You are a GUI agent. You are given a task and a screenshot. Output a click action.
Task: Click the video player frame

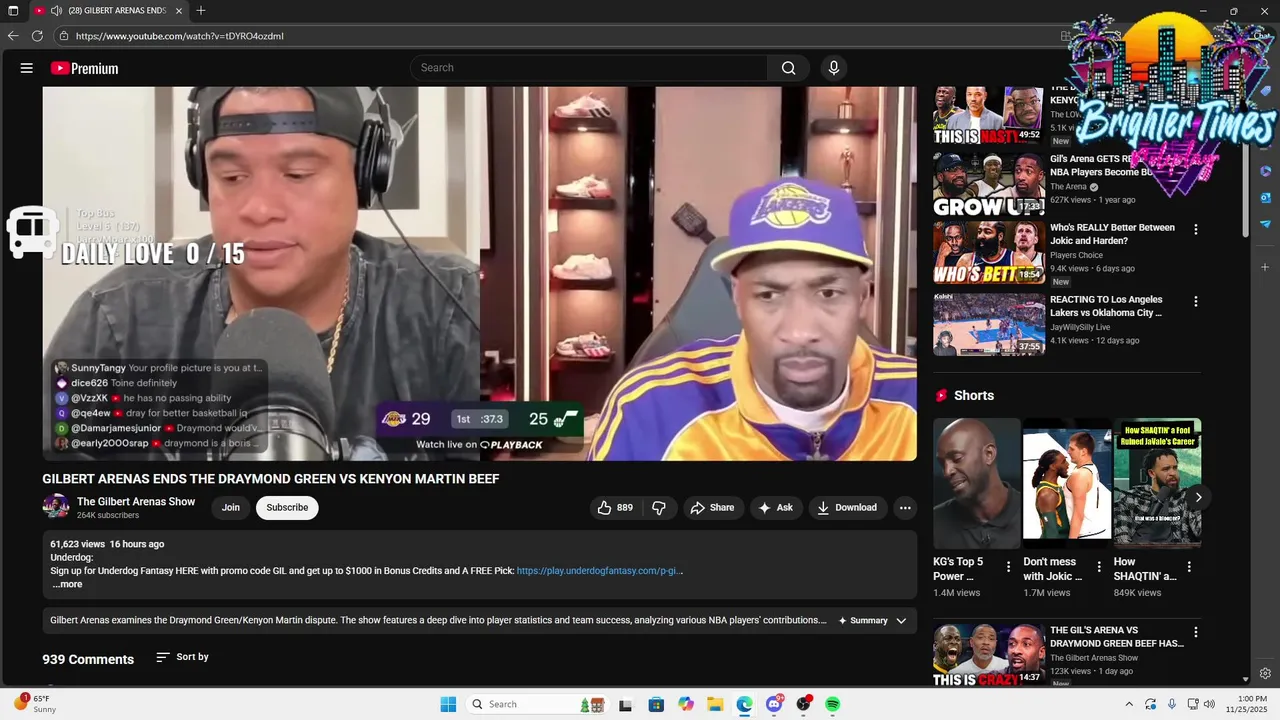(x=479, y=273)
